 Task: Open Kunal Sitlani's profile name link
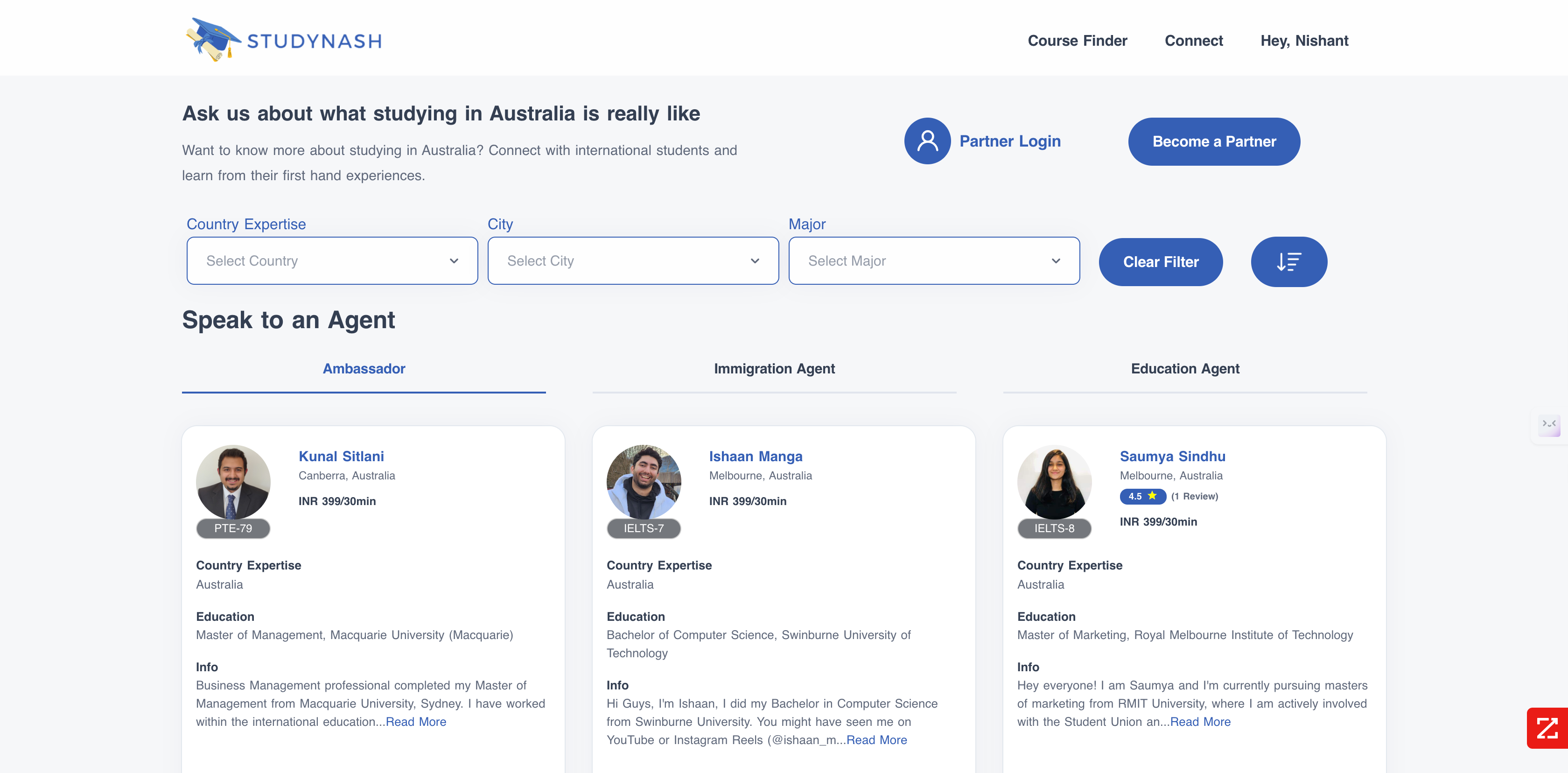pos(341,456)
